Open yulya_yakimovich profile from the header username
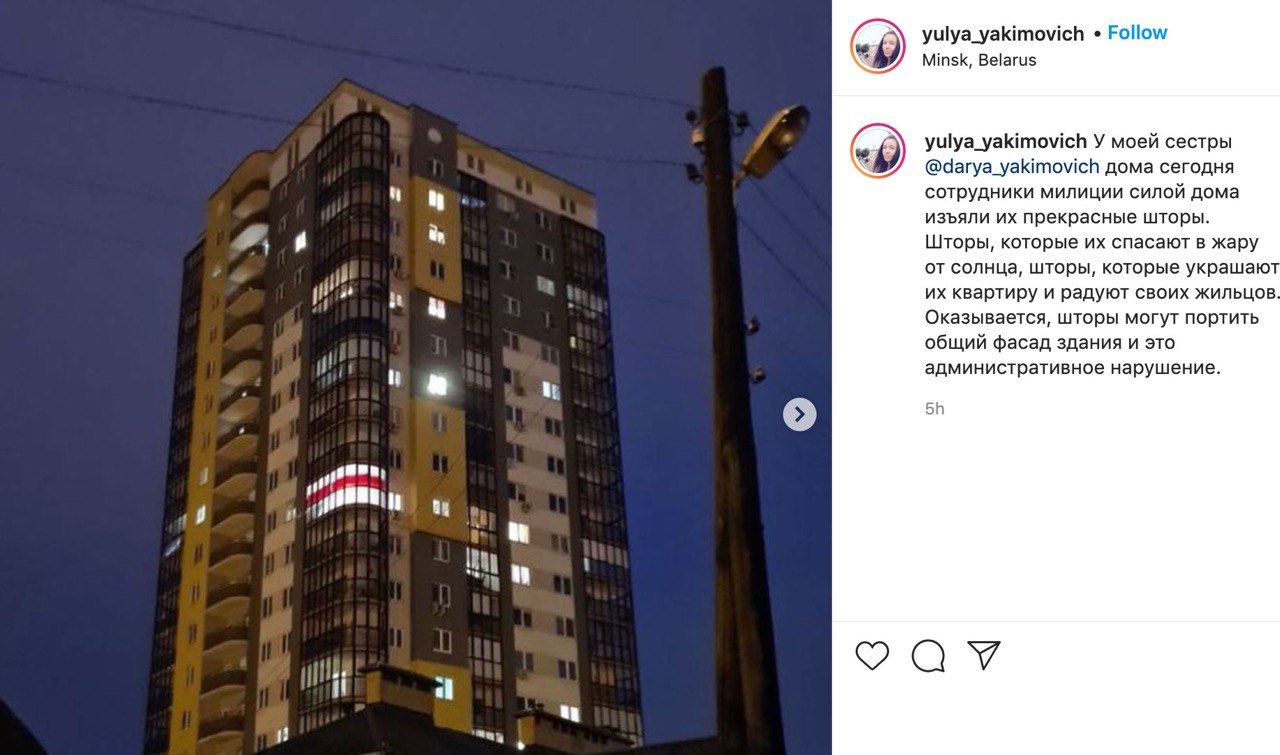The width and height of the screenshot is (1280, 755). click(x=1003, y=34)
